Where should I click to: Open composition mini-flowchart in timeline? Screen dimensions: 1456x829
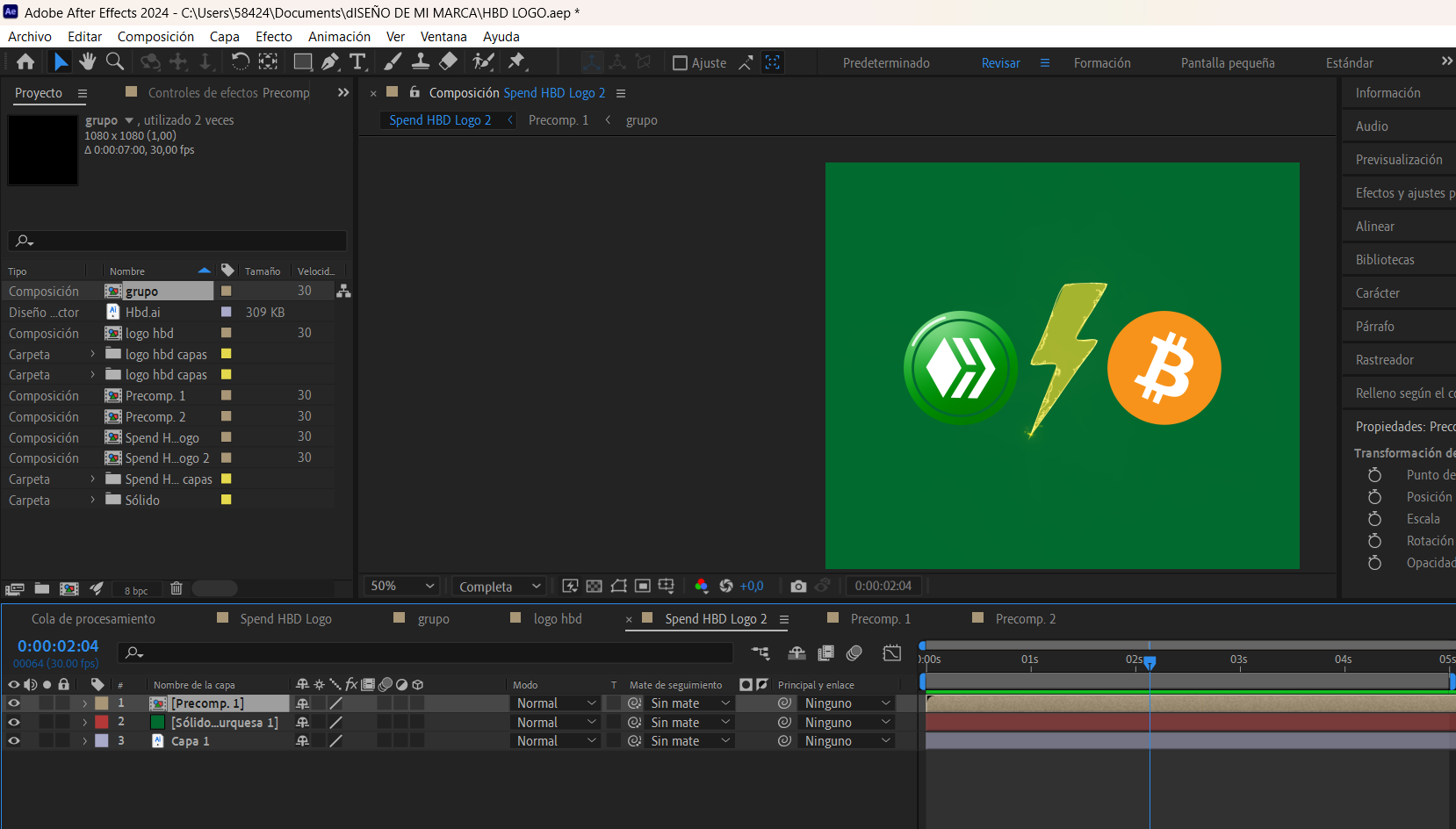point(760,652)
